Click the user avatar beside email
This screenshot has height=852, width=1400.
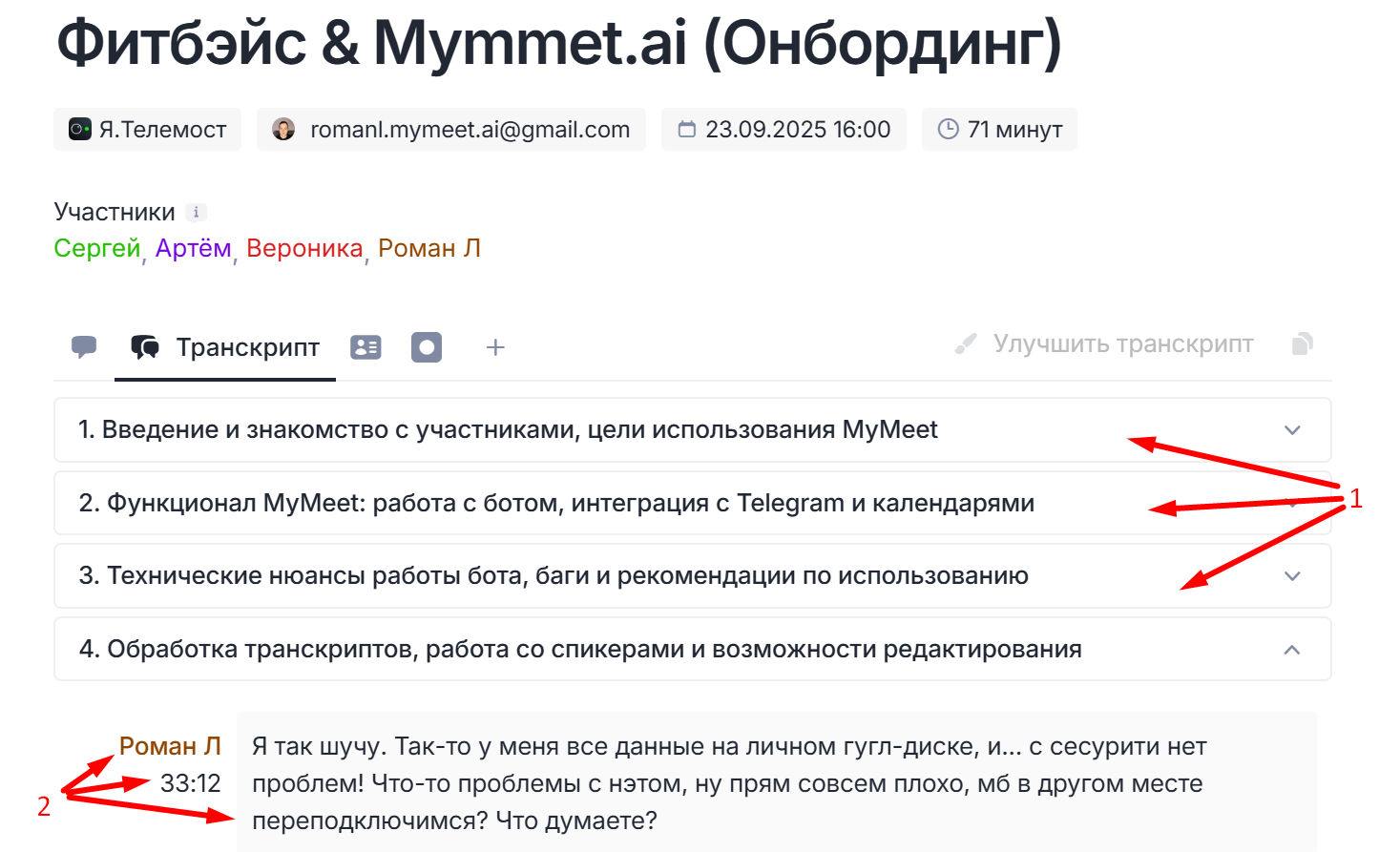point(283,130)
